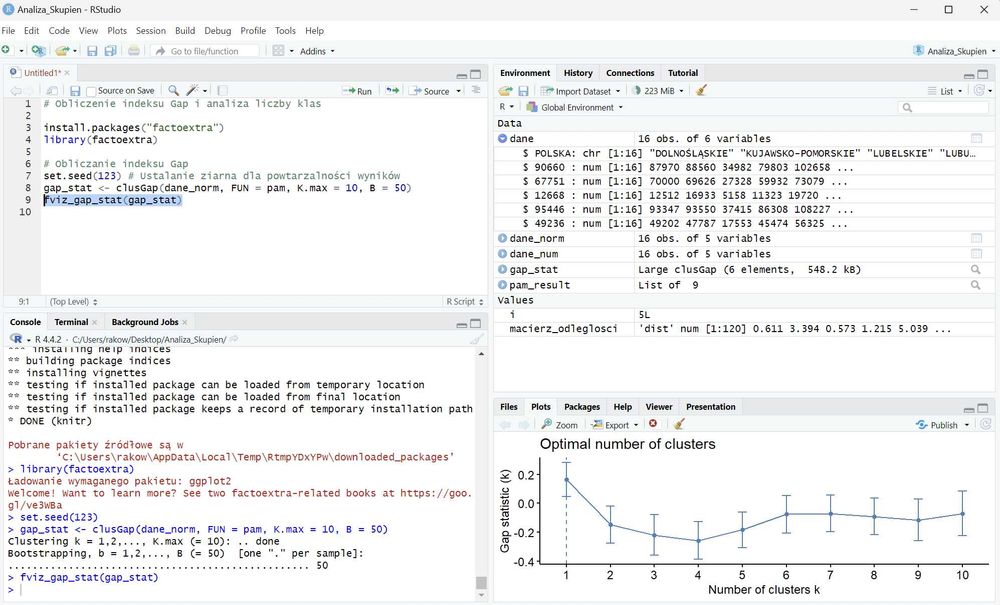Open dane_norm data table viewer icon
The image size is (1000, 605).
[976, 238]
